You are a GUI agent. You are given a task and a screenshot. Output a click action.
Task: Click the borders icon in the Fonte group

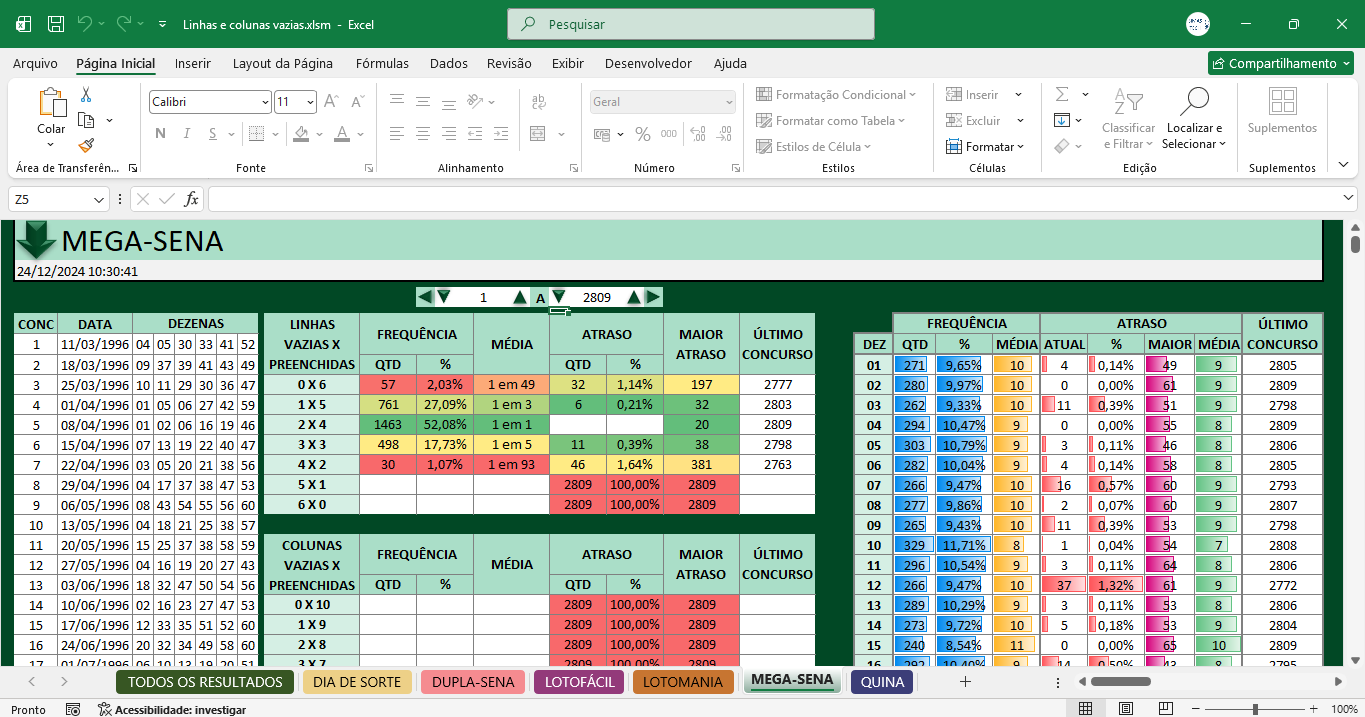[257, 134]
